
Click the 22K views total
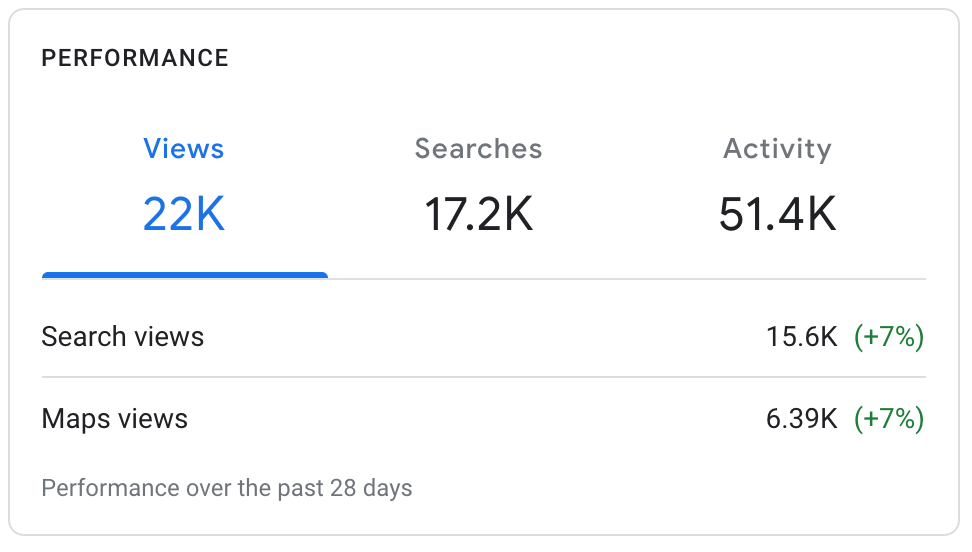tap(184, 214)
